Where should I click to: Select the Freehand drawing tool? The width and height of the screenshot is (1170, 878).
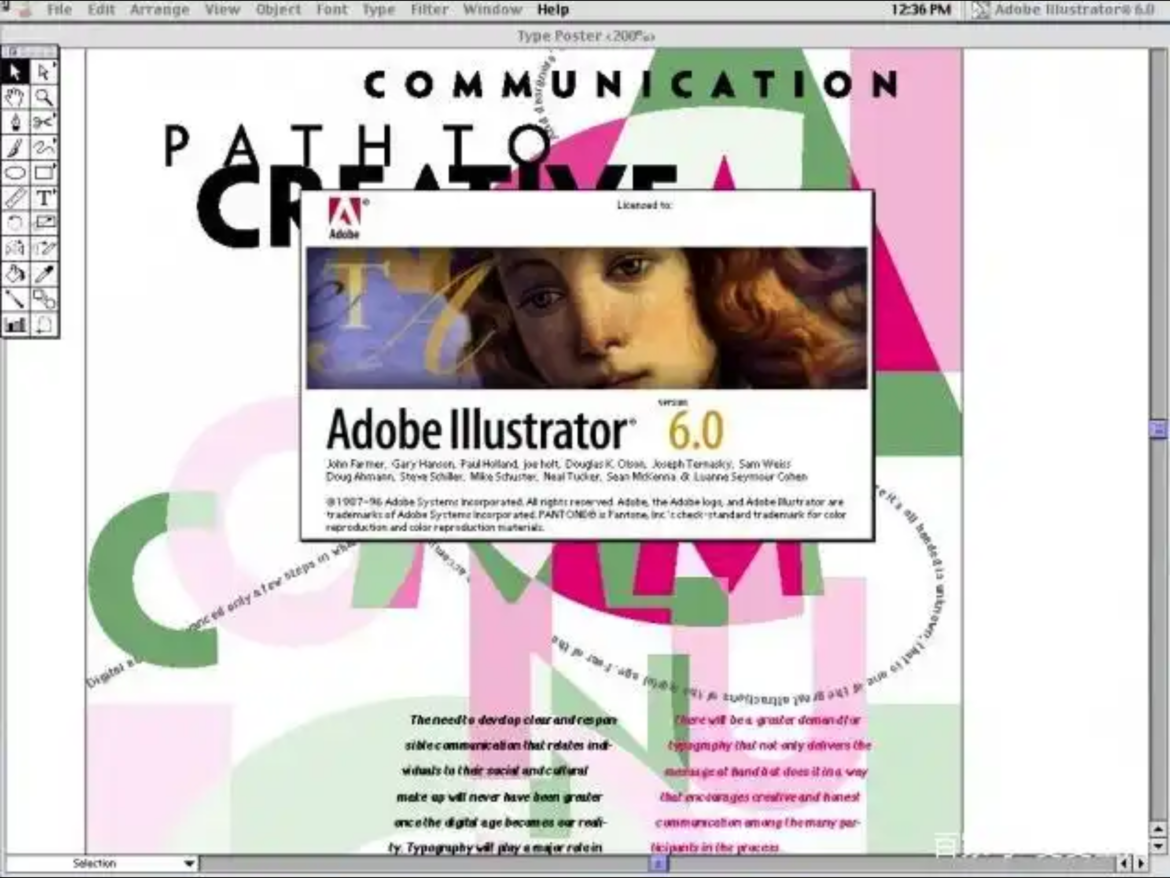point(45,147)
